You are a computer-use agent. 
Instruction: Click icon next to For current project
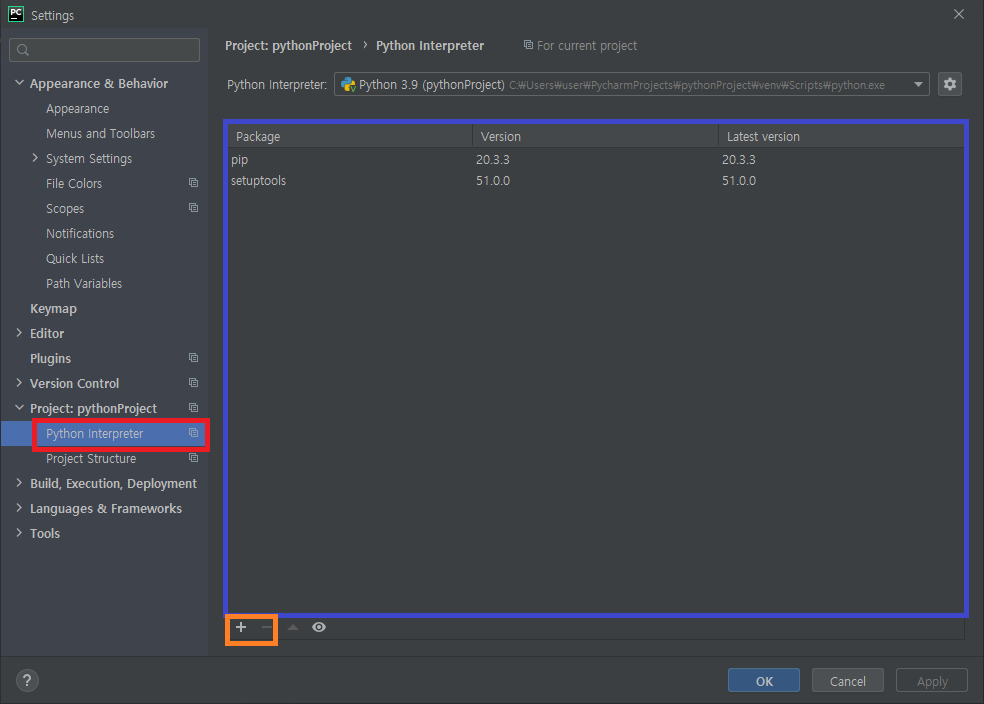click(528, 45)
